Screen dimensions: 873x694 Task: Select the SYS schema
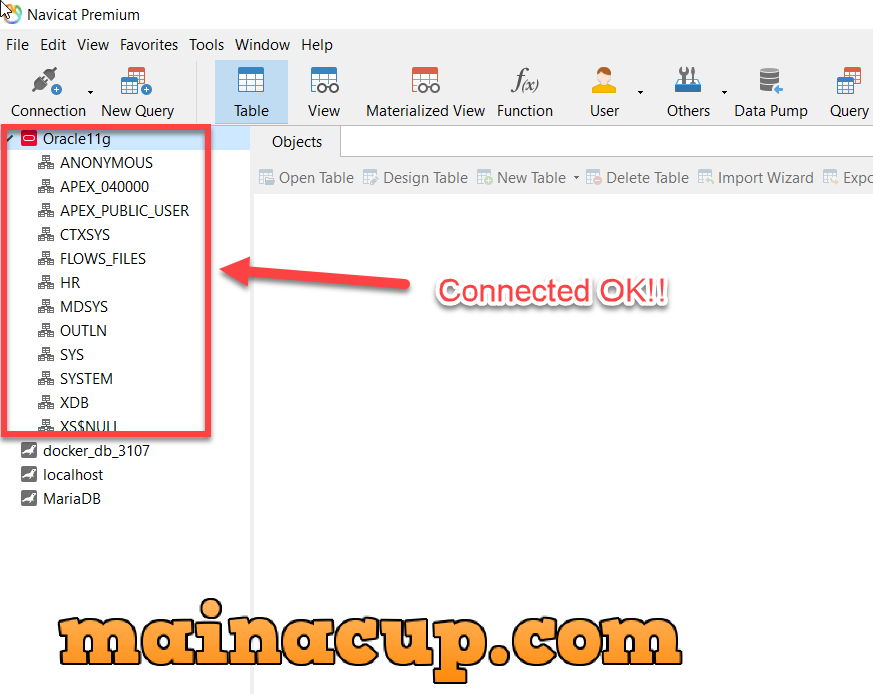[x=72, y=355]
